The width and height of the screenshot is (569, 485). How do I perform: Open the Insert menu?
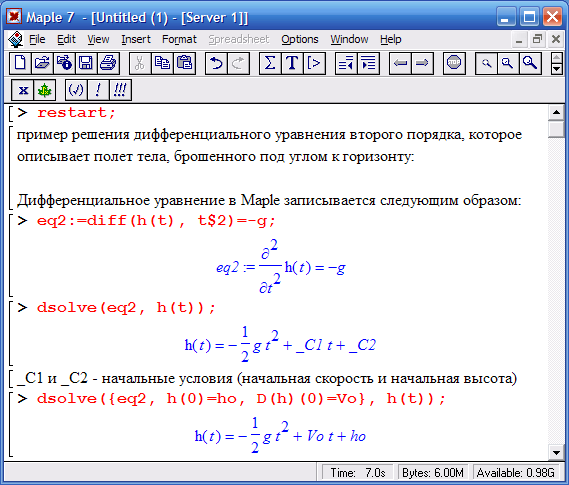pos(136,39)
